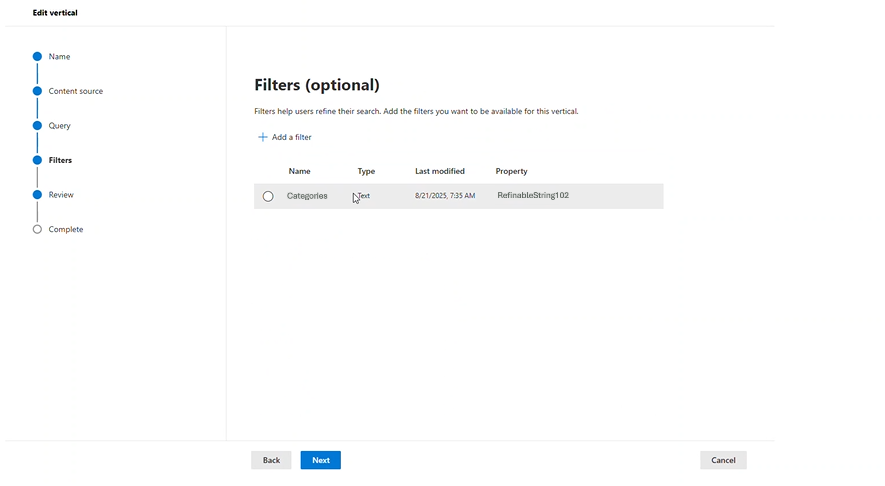The width and height of the screenshot is (885, 486).
Task: Click the Content source step circle
Action: 37,91
